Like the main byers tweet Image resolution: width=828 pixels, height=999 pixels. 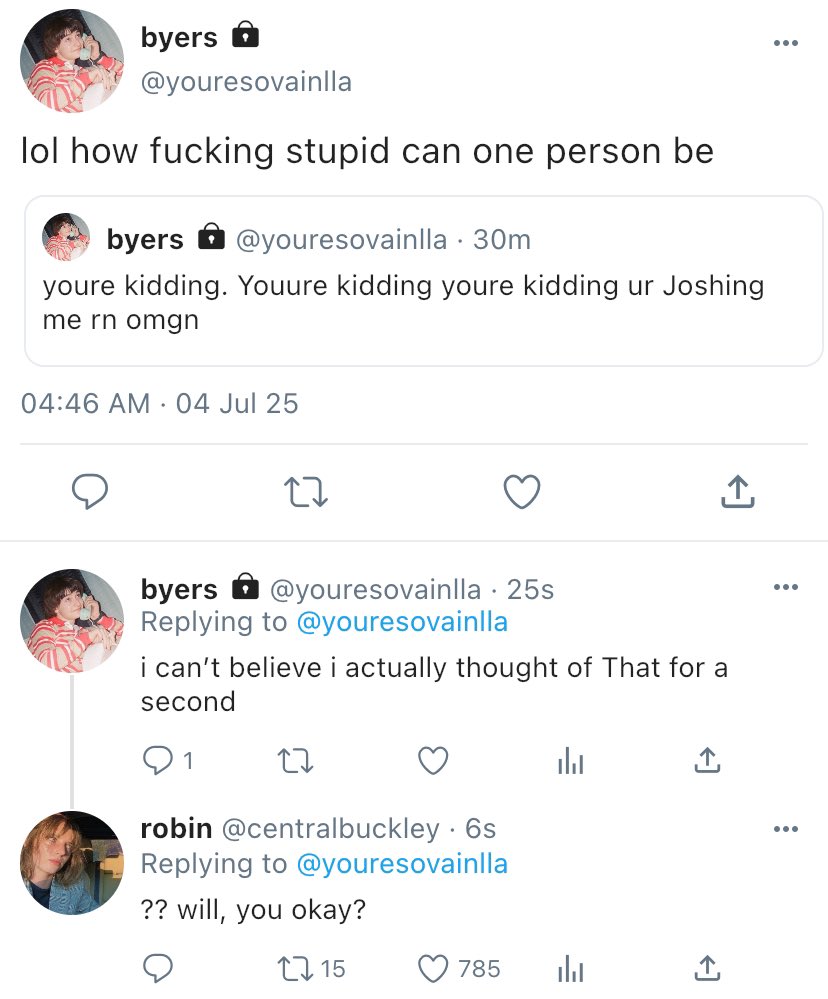coord(521,491)
